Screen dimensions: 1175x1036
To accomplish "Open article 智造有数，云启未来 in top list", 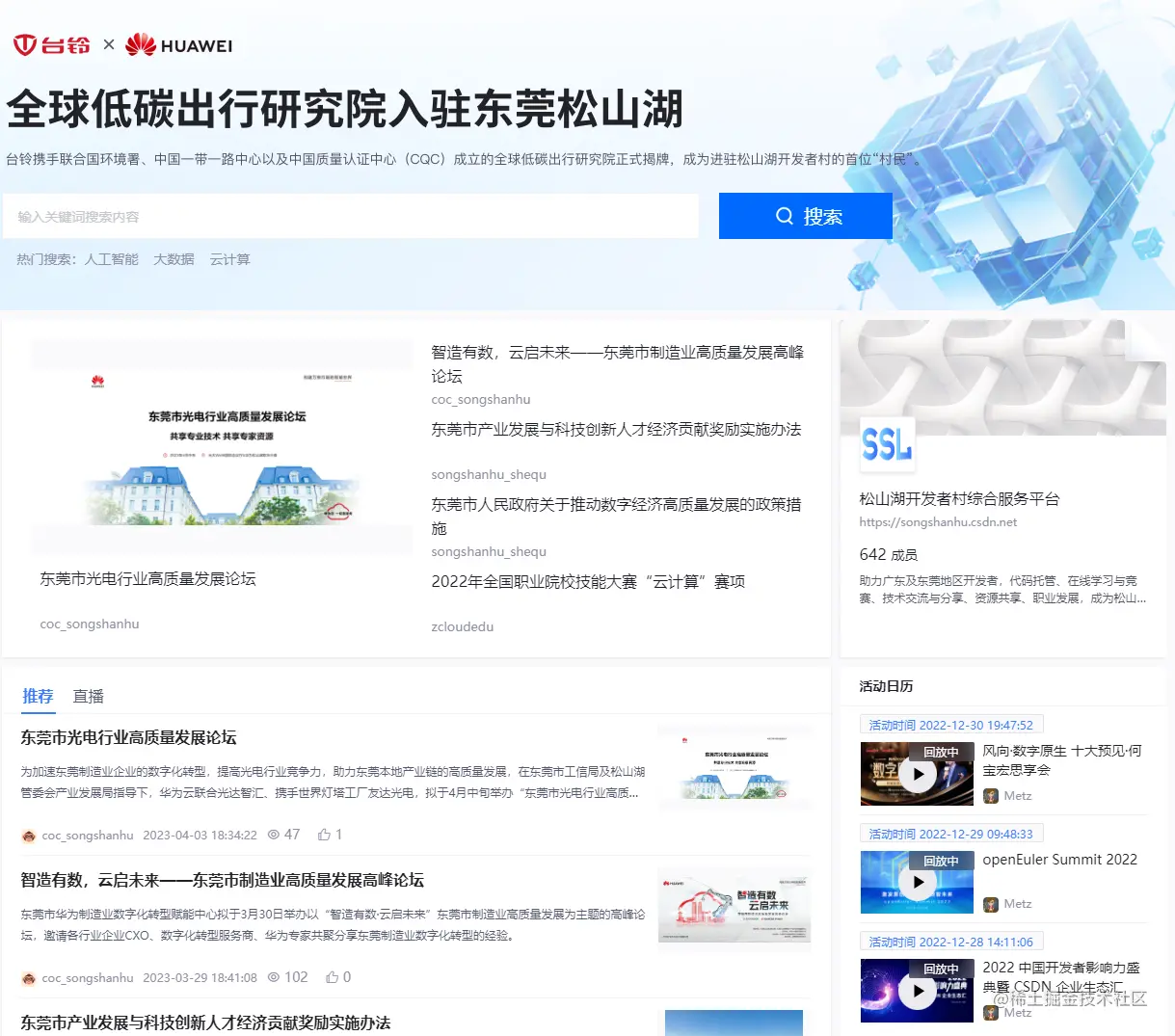I will click(x=617, y=364).
